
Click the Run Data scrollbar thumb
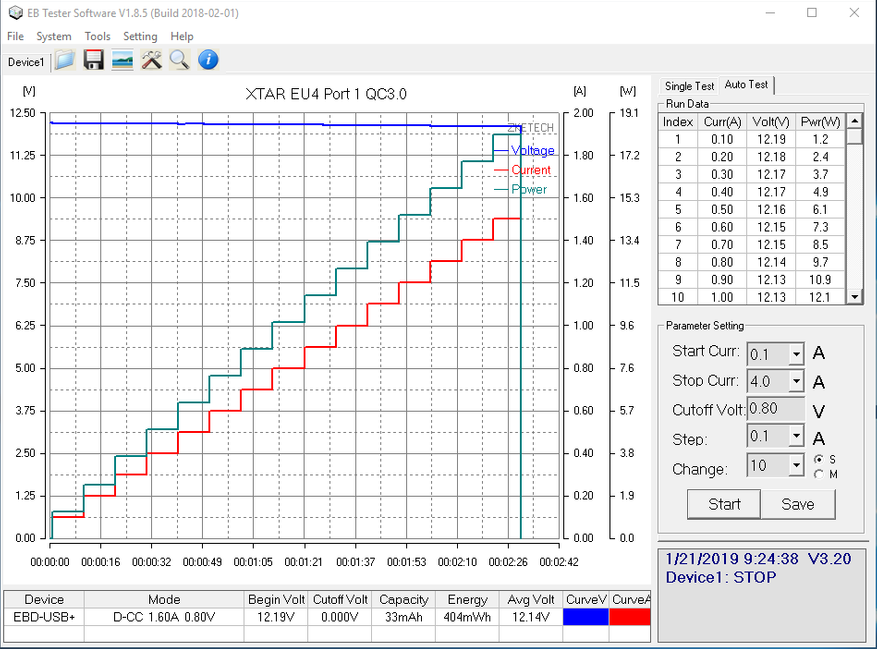pos(854,137)
